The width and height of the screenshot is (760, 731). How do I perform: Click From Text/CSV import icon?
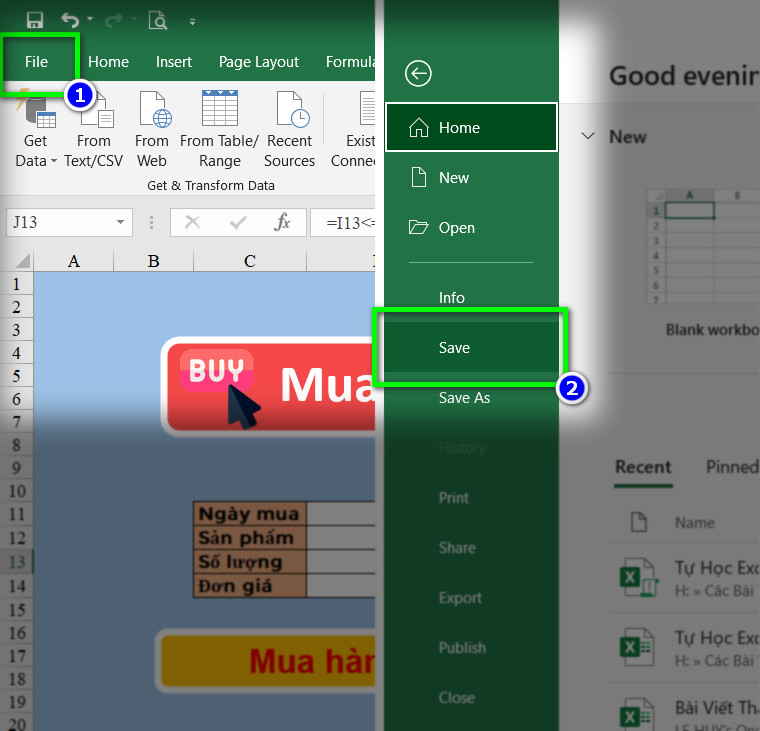[94, 130]
